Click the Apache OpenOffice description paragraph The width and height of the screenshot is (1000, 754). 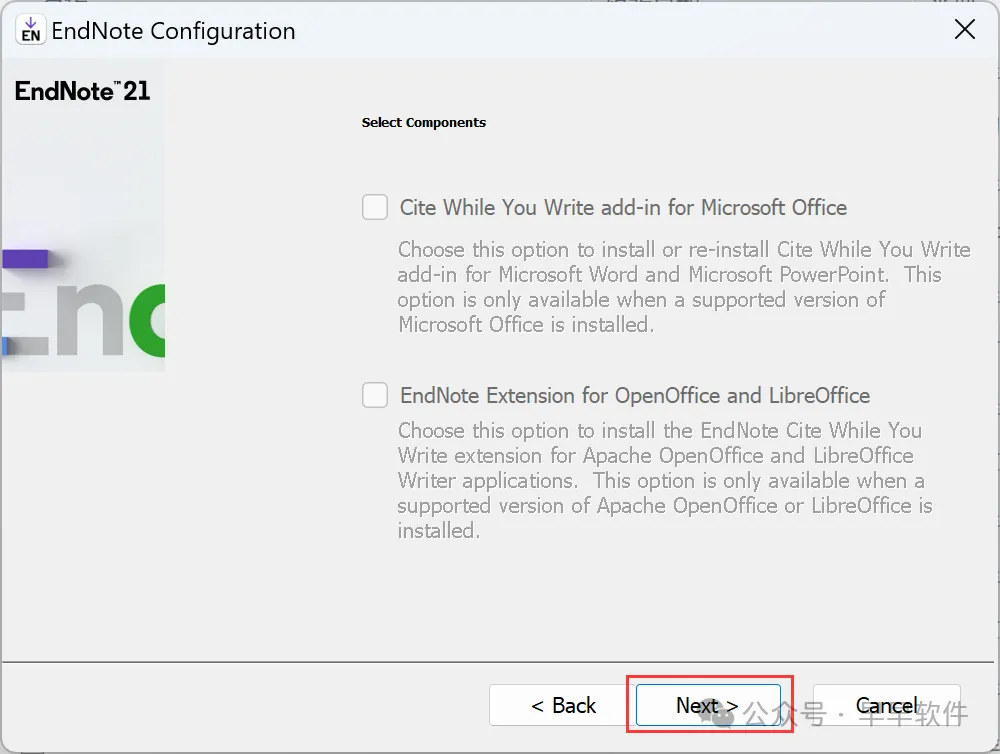[665, 480]
